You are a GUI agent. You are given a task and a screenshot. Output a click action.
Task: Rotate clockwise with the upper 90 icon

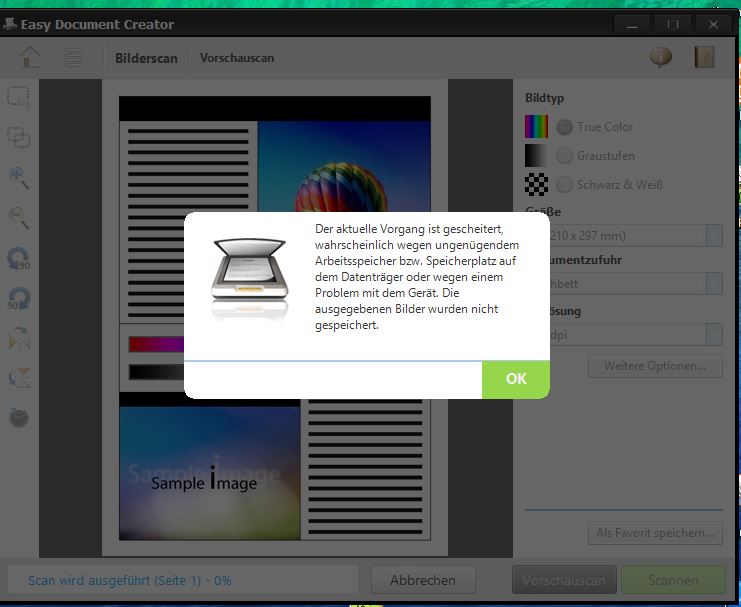(x=19, y=259)
